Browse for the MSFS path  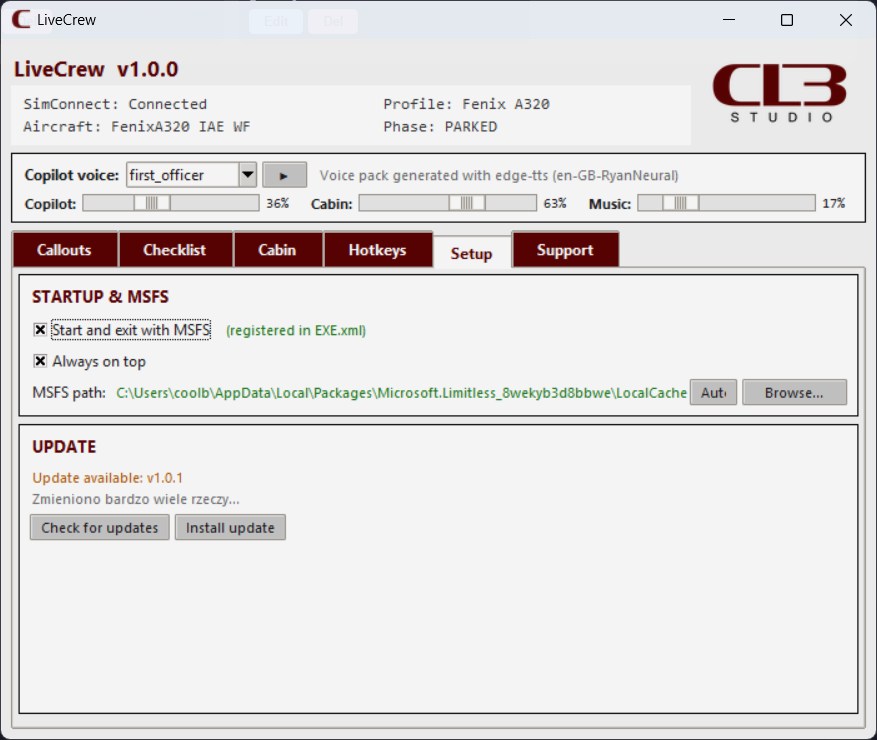[x=794, y=391]
